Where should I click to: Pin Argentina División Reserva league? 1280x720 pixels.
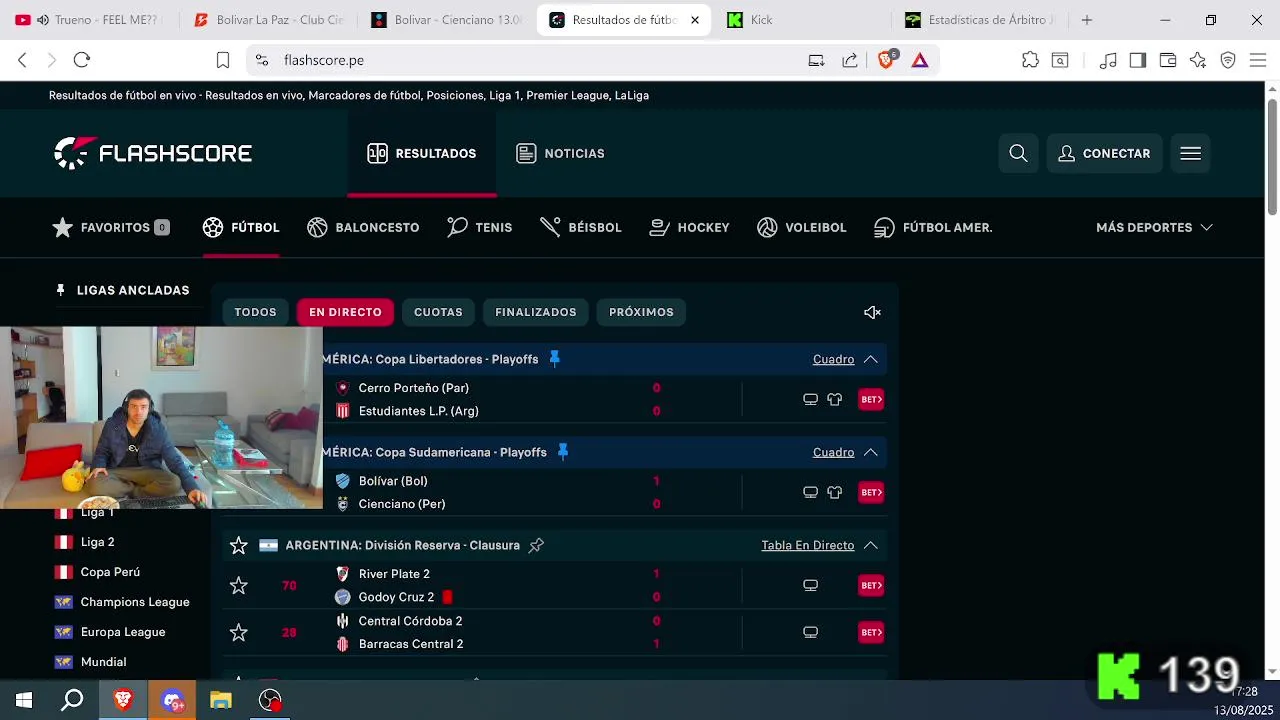point(536,545)
